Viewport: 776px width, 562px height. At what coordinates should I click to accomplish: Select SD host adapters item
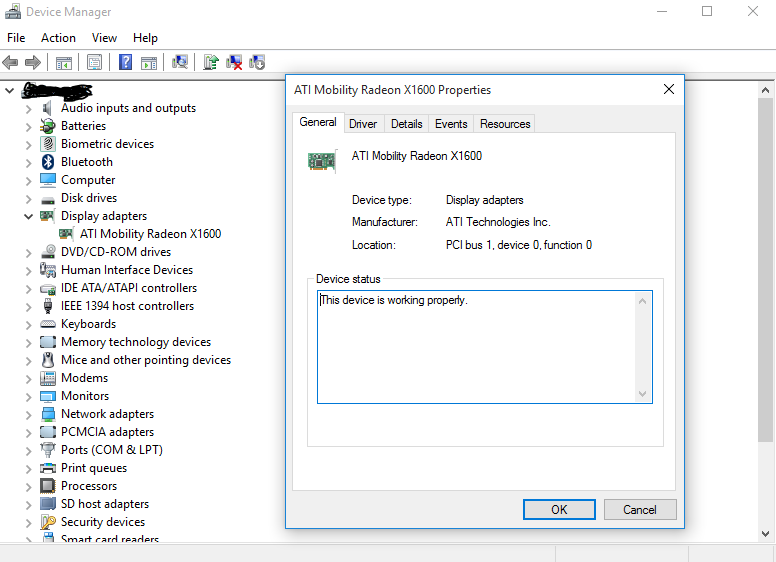click(105, 504)
